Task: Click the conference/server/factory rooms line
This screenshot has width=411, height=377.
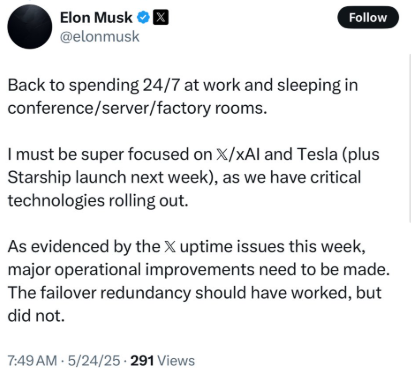Action: (137, 109)
